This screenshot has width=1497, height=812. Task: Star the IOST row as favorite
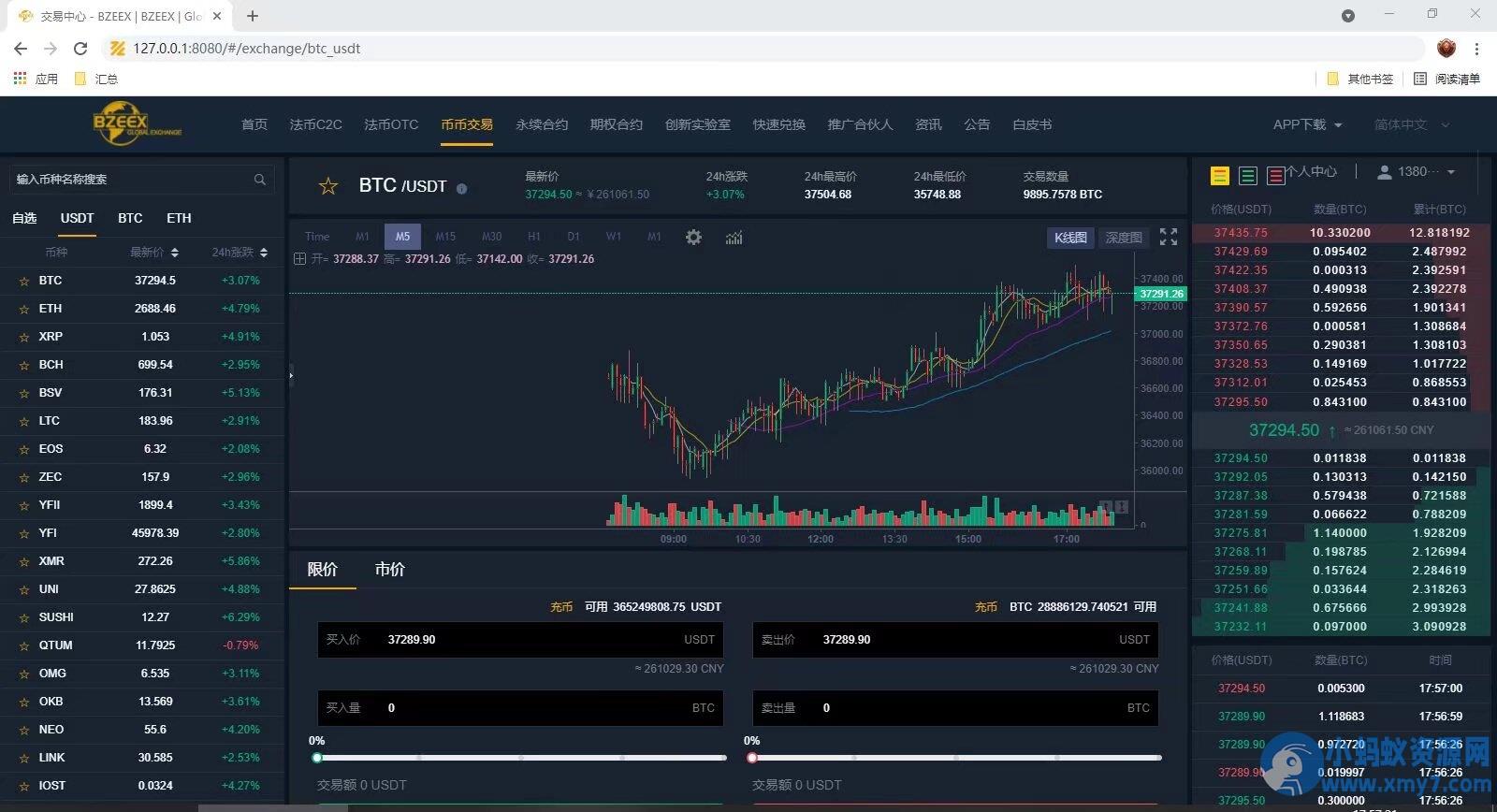pos(24,786)
